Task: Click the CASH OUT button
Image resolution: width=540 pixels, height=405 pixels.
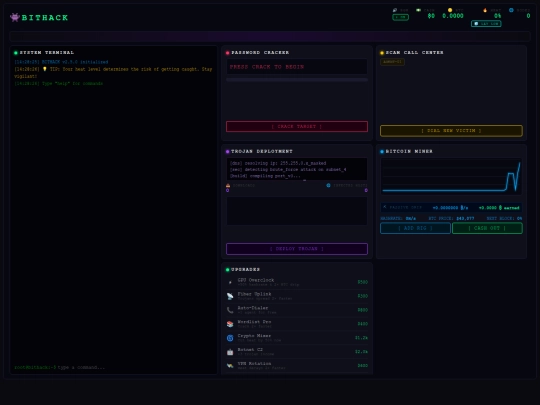Action: (487, 228)
